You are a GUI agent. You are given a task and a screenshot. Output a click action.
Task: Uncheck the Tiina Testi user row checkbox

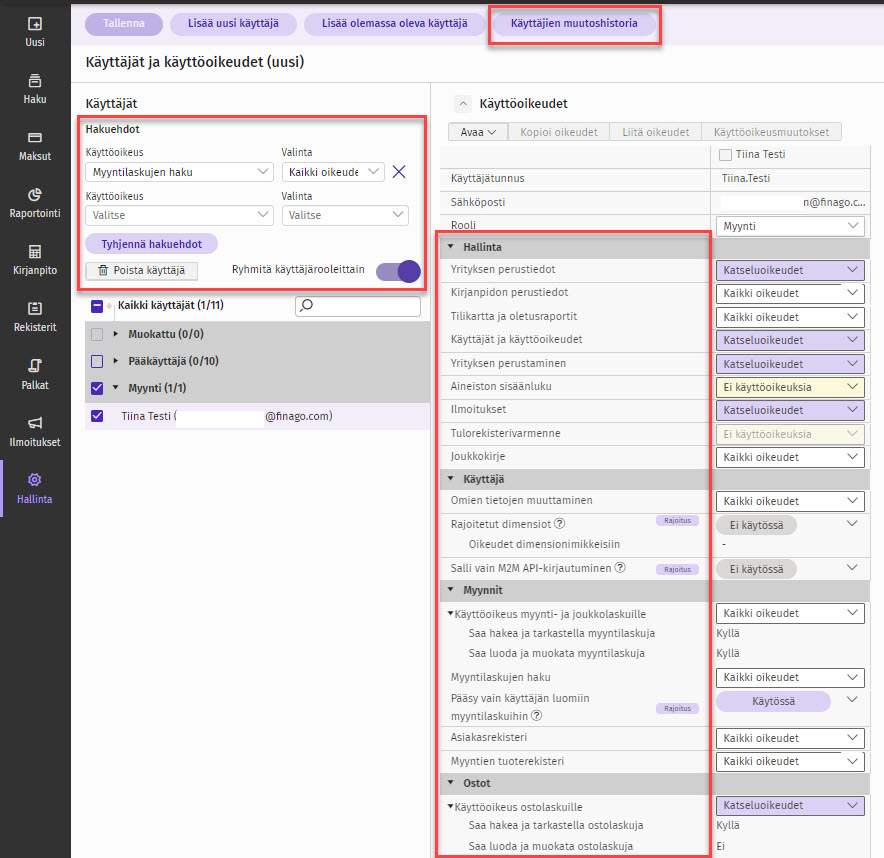pos(97,416)
